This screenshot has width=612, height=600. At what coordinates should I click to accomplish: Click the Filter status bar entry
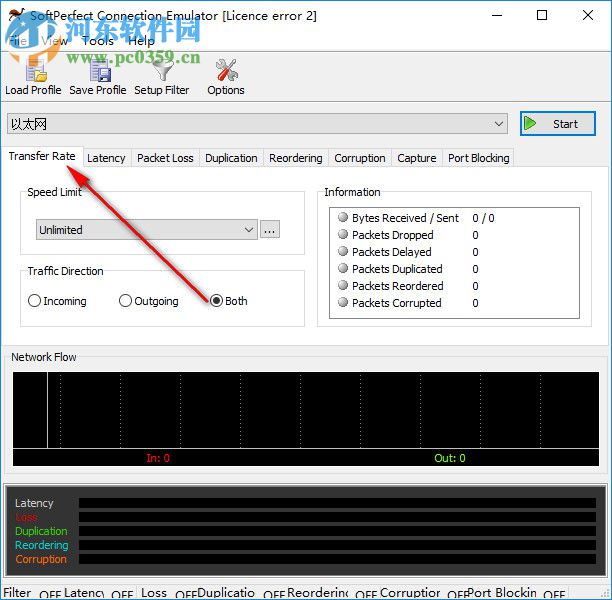[30, 593]
